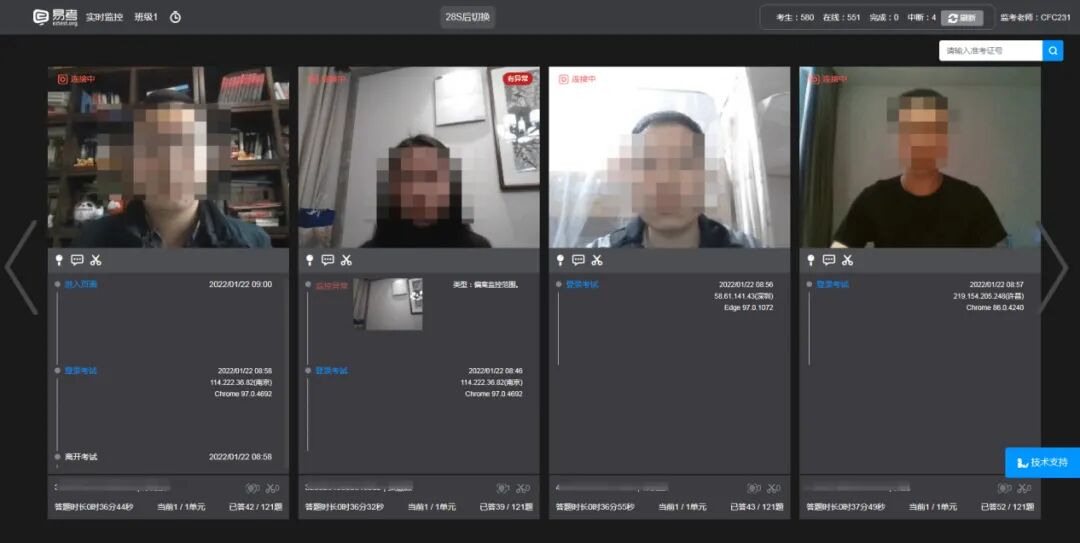Click camera count icon above 已答42 / 121题

[253, 488]
